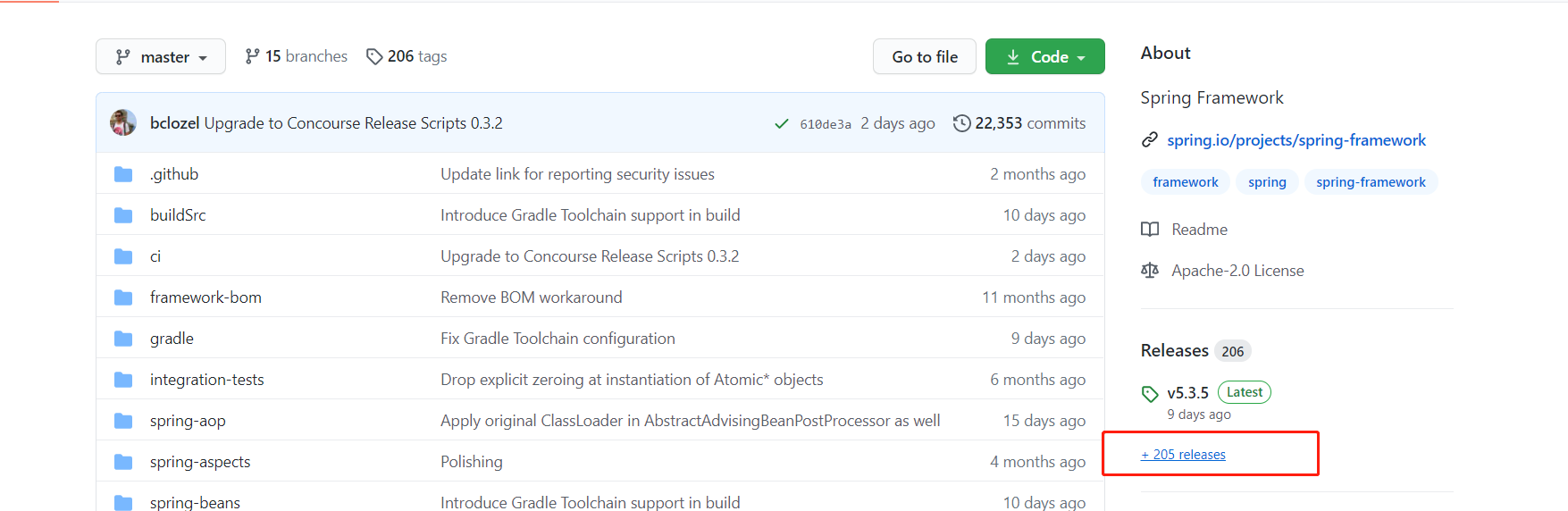Image resolution: width=1568 pixels, height=511 pixels.
Task: Open the '+ 205 releases' link
Action: point(1183,455)
